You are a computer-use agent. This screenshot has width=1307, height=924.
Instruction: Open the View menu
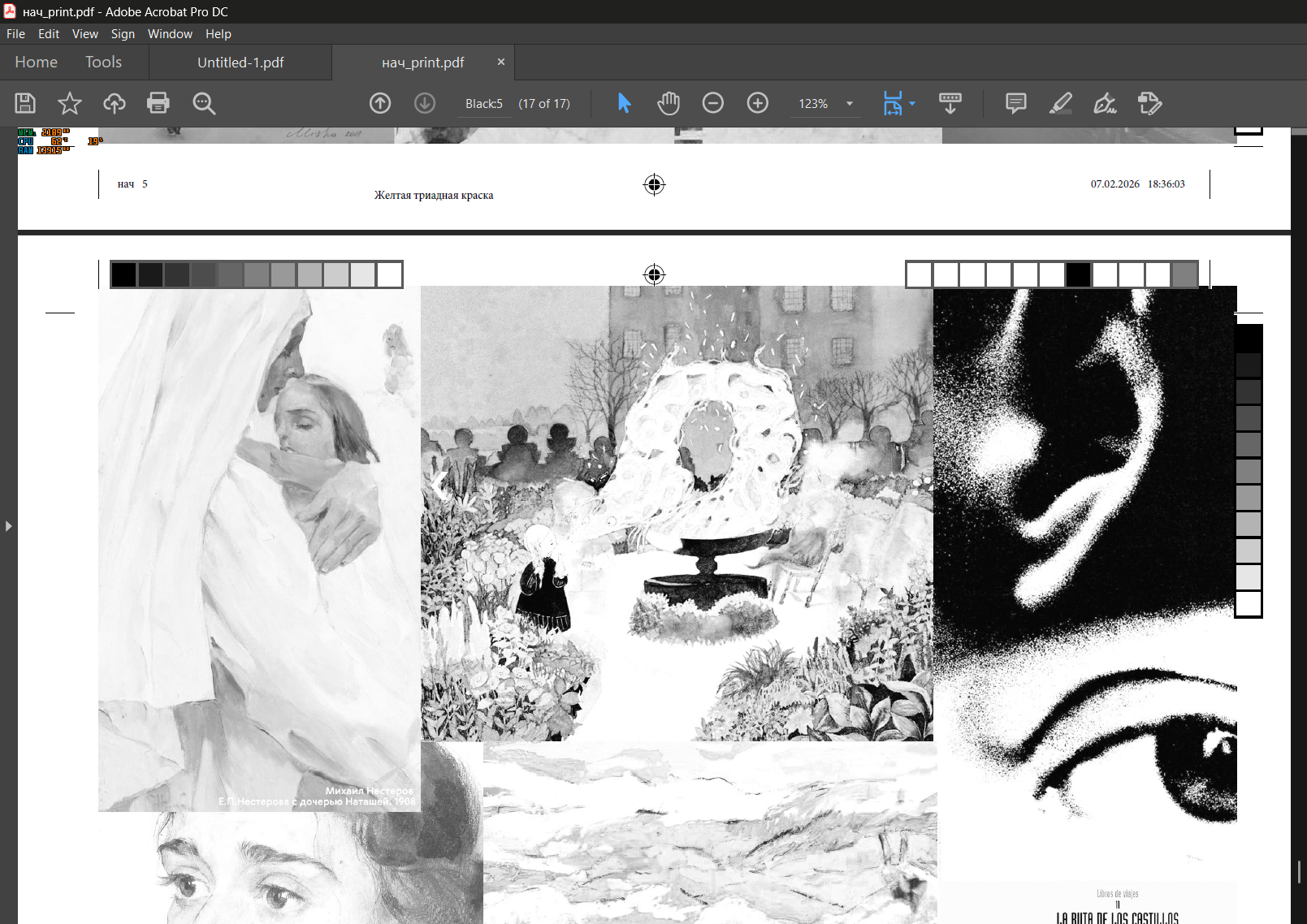click(x=84, y=34)
